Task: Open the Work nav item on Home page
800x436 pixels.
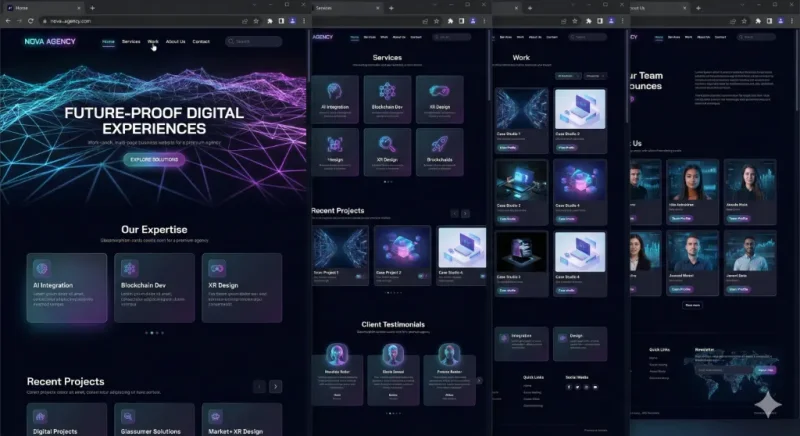Action: click(x=153, y=42)
